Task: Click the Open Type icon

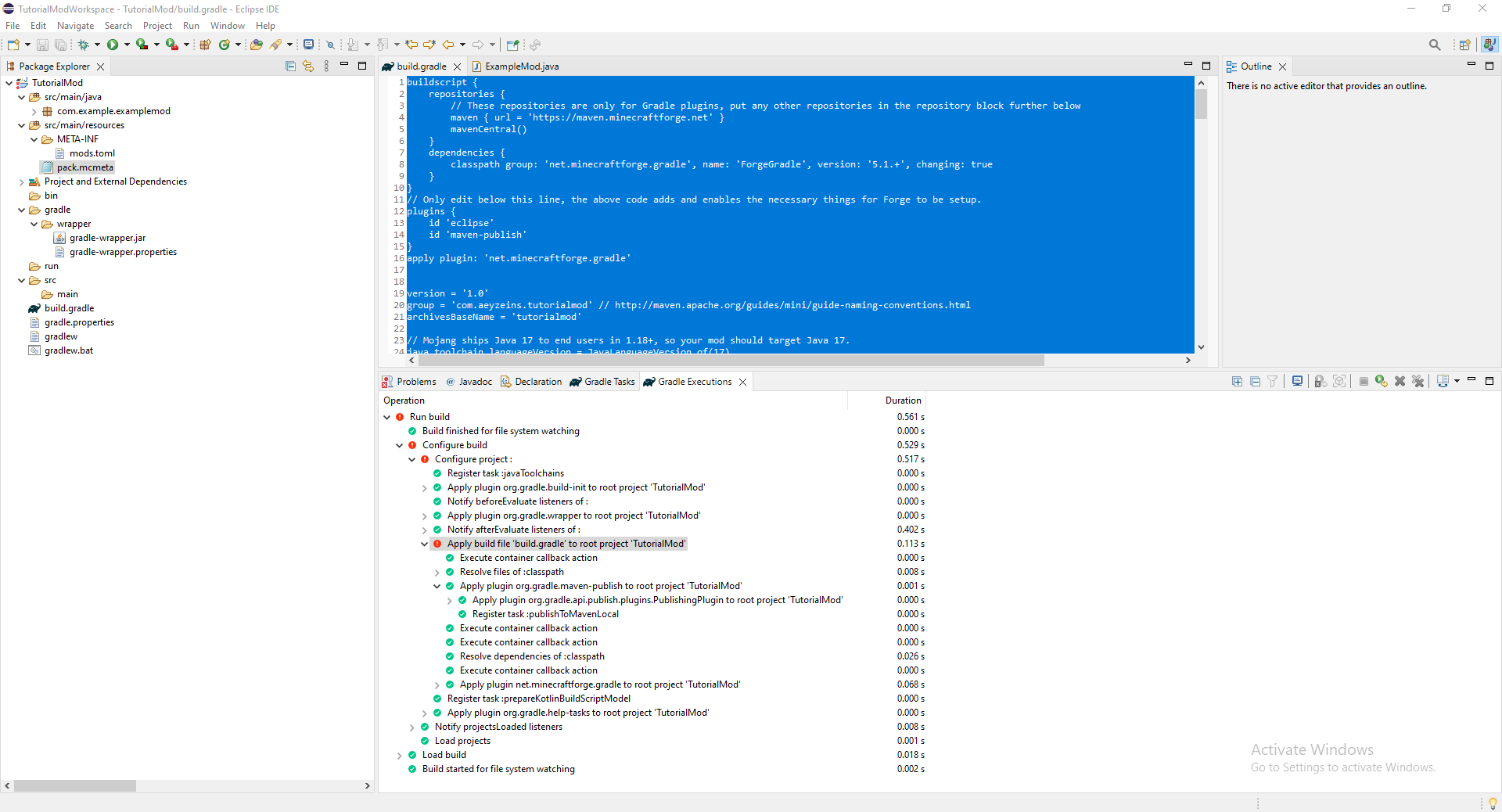Action: [256, 45]
